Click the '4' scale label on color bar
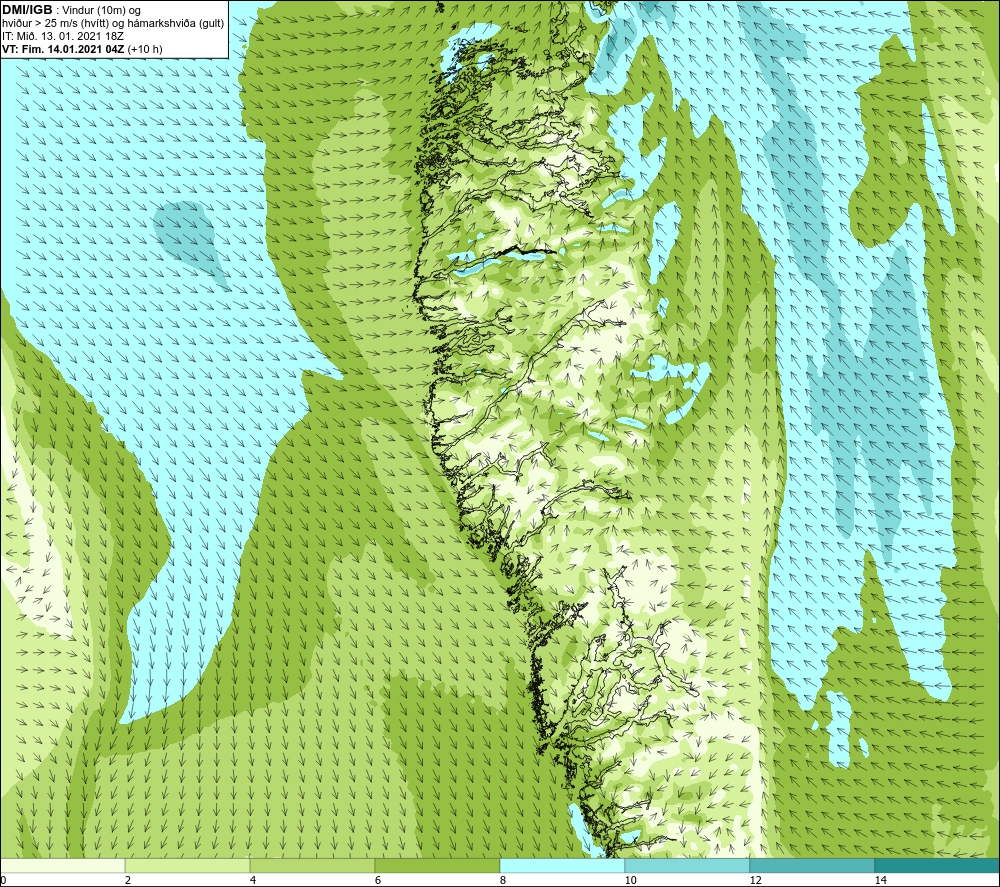The image size is (1000, 887). 253,880
